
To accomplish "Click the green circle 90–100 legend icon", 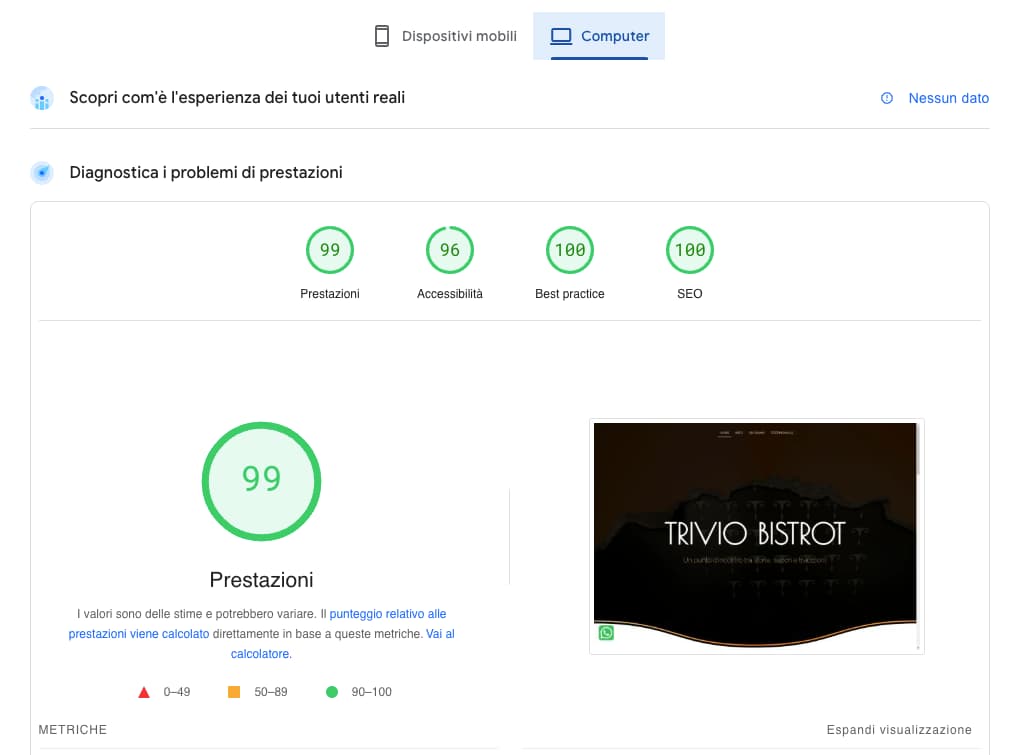I will [x=332, y=692].
